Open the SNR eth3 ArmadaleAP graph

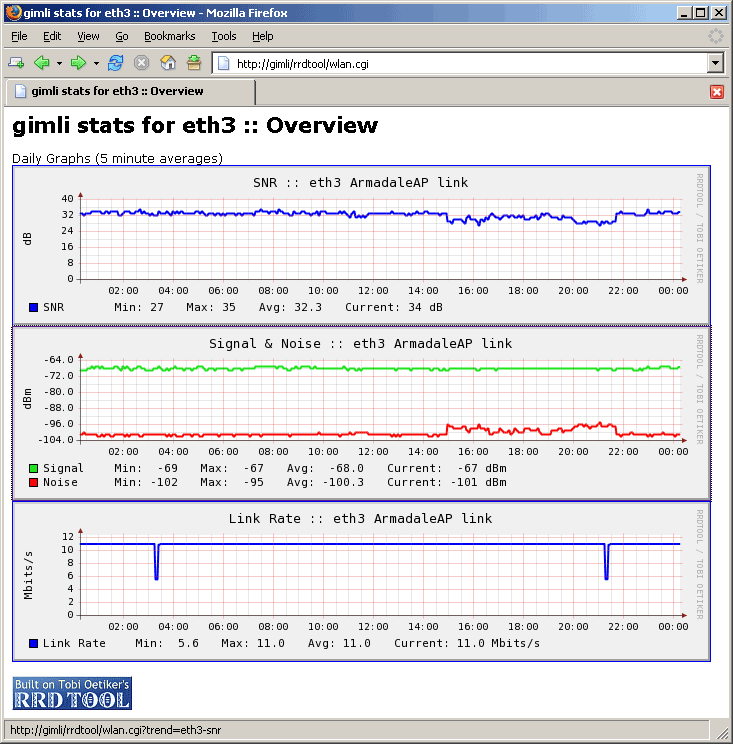361,245
